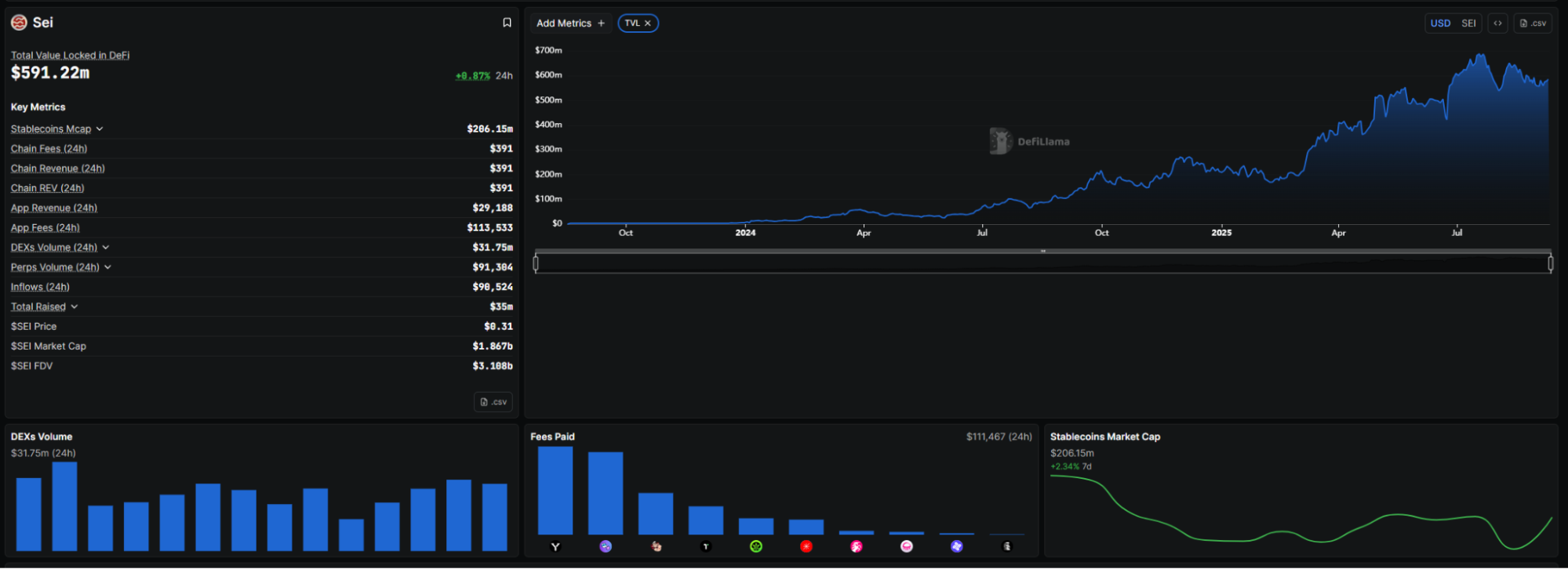1568x569 pixels.
Task: Click the $SEI Market Cap value $1.867b
Action: pyautogui.click(x=493, y=346)
